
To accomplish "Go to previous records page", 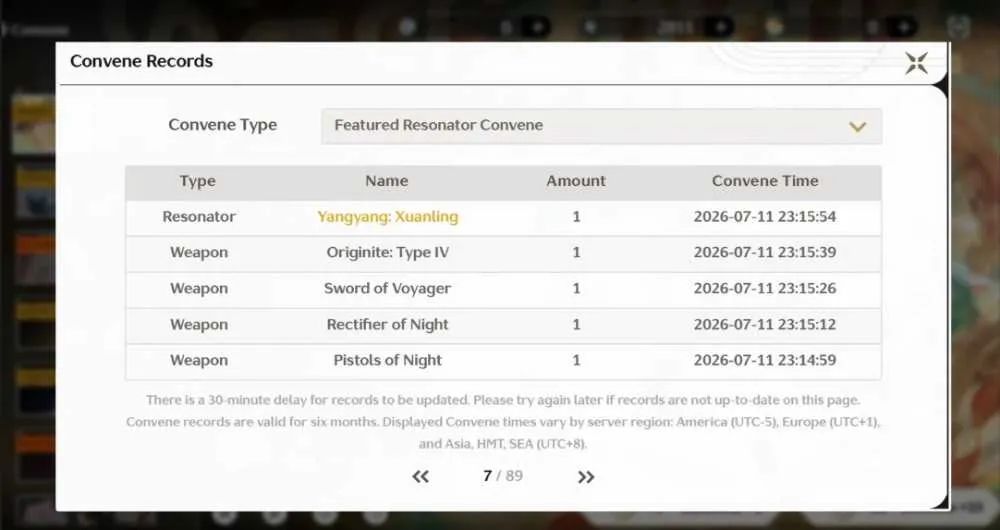I will pyautogui.click(x=420, y=476).
